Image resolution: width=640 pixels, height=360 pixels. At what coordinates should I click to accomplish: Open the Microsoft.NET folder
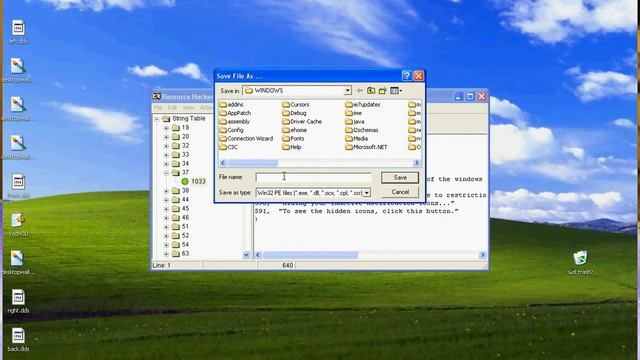pos(366,147)
